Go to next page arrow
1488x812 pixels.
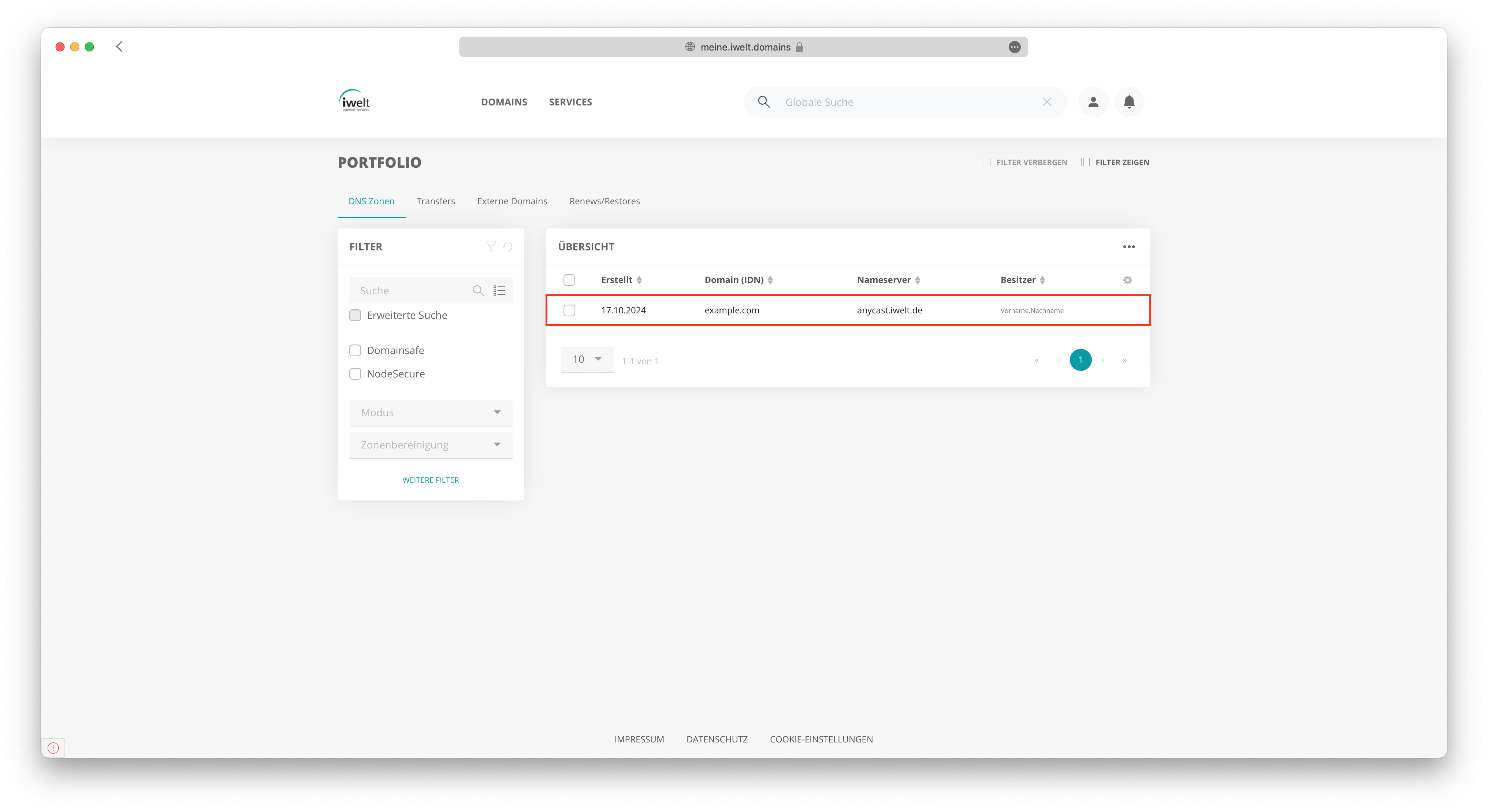(x=1102, y=360)
